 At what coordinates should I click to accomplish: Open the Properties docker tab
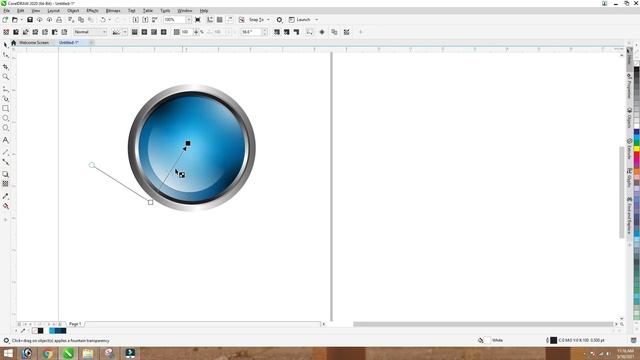(629, 86)
